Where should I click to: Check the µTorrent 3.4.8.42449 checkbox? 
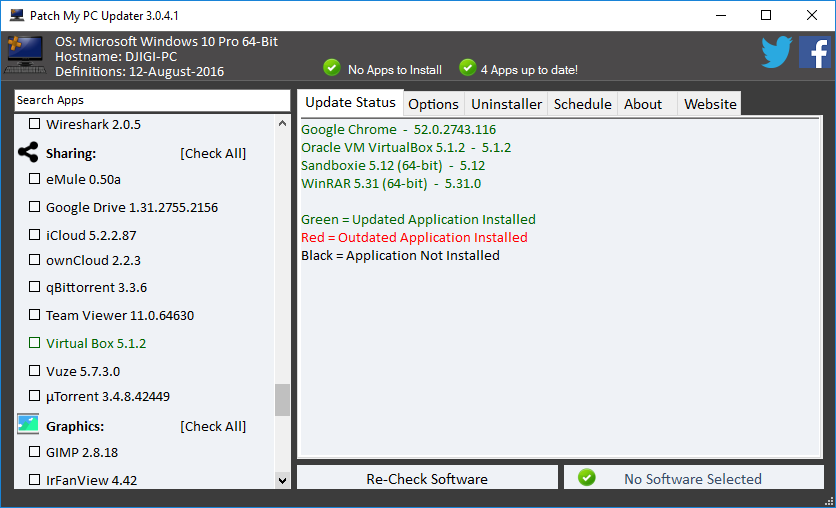(35, 396)
